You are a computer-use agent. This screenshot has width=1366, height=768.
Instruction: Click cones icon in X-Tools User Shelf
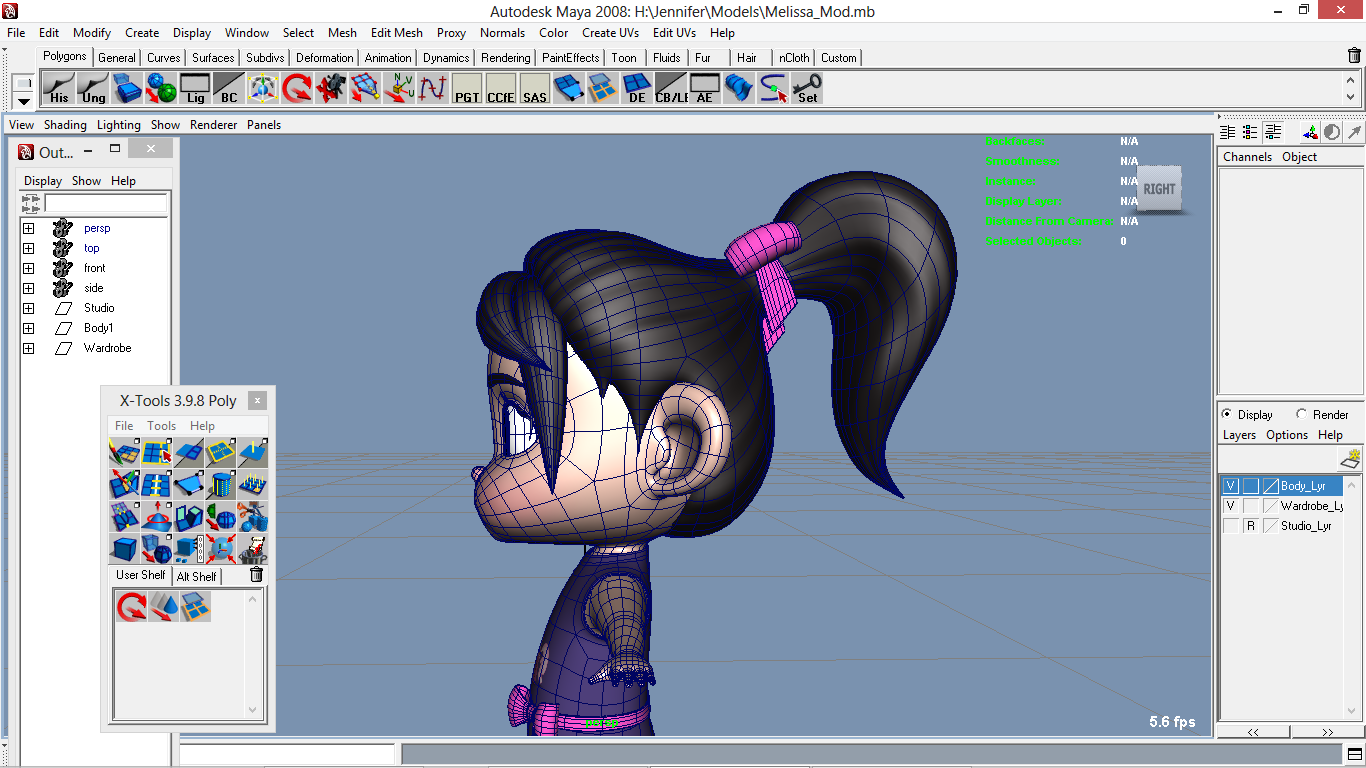[164, 607]
